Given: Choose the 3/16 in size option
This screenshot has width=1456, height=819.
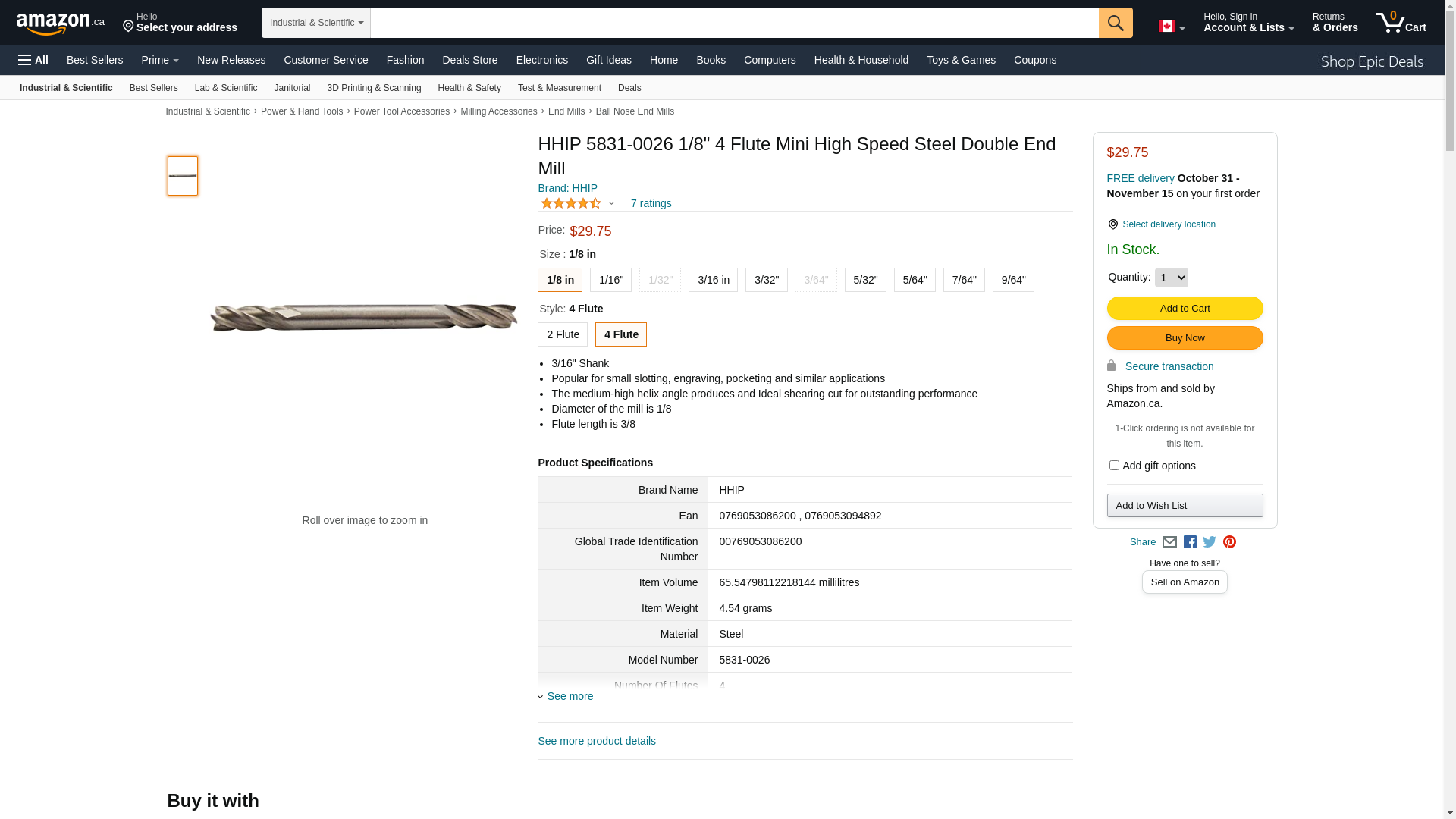Looking at the screenshot, I should [x=713, y=280].
